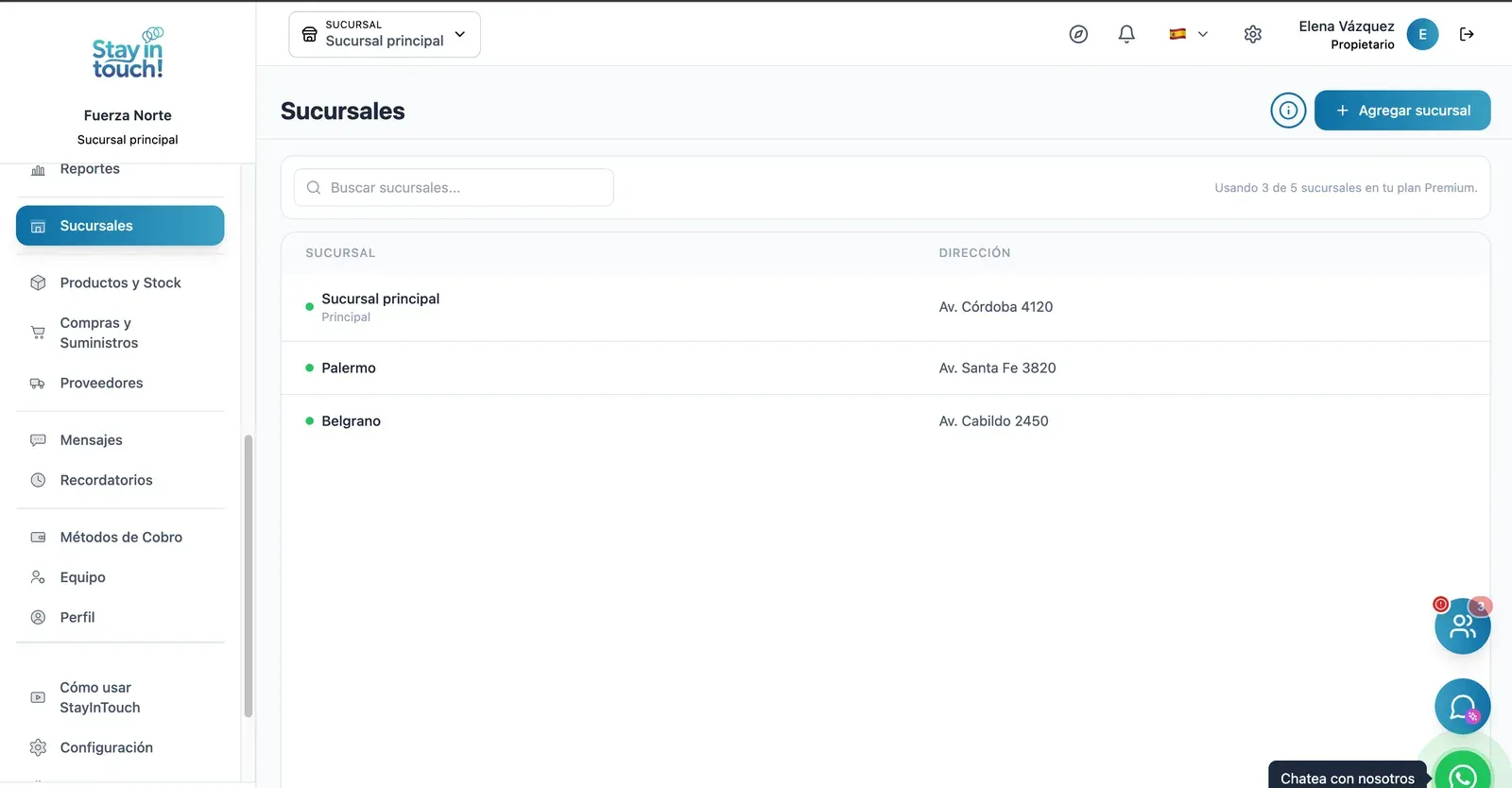Image resolution: width=1512 pixels, height=788 pixels.
Task: Open Productos y Stock section
Action: (x=120, y=283)
